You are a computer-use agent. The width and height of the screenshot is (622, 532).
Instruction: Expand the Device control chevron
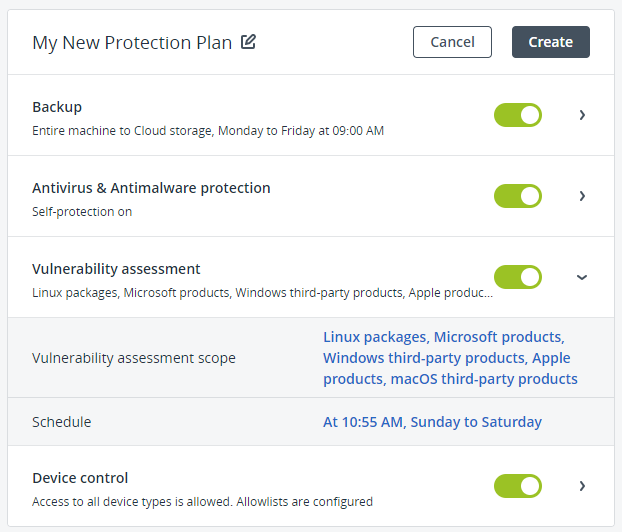click(x=582, y=486)
